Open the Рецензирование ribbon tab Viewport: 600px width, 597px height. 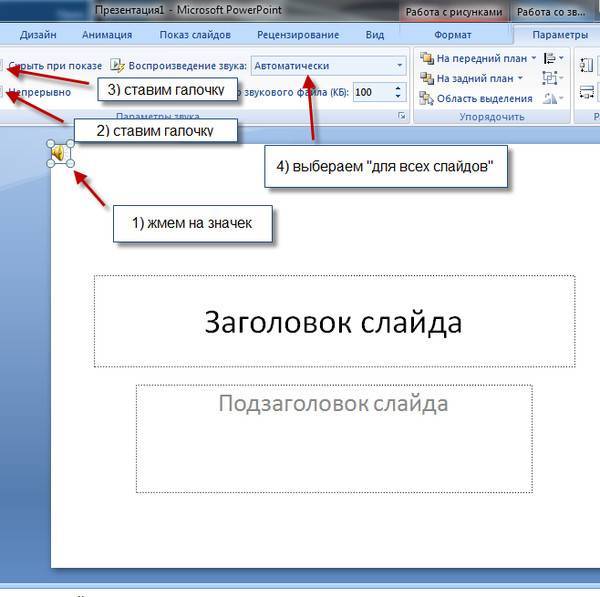pyautogui.click(x=298, y=35)
